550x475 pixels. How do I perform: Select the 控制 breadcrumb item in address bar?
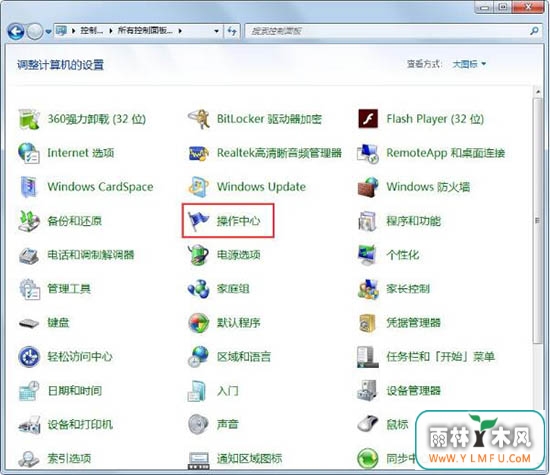[91, 31]
